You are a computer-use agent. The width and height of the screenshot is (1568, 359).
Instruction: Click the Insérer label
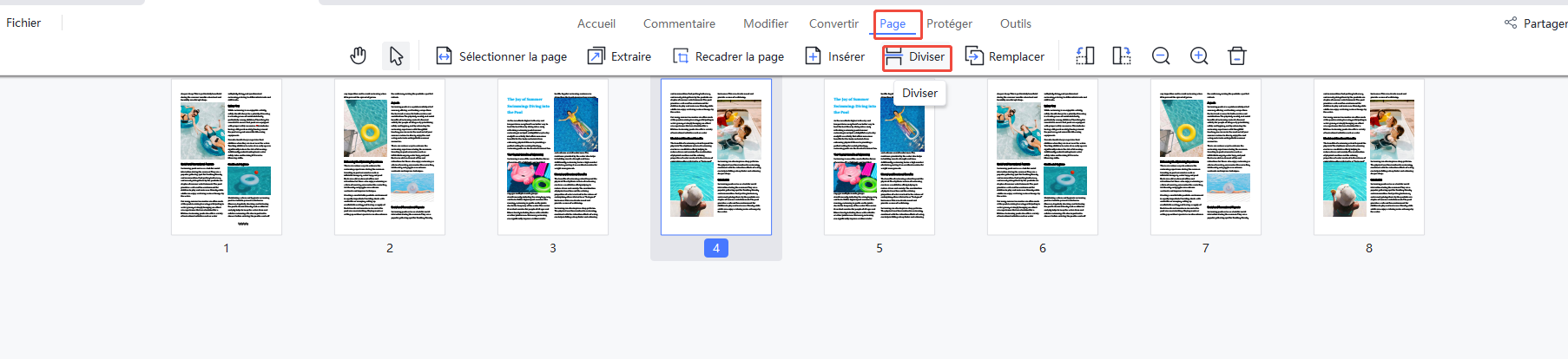(847, 56)
